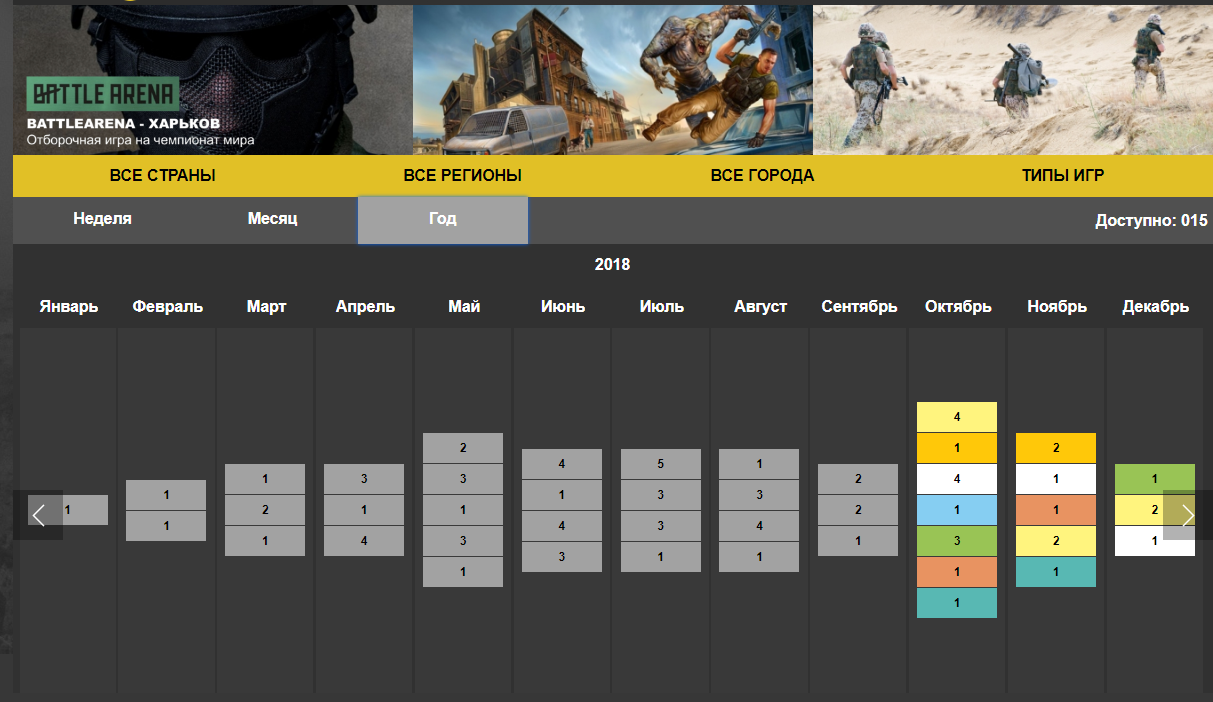The width and height of the screenshot is (1213, 702).
Task: Click the white 4 cell in Октябрь
Action: coord(957,479)
